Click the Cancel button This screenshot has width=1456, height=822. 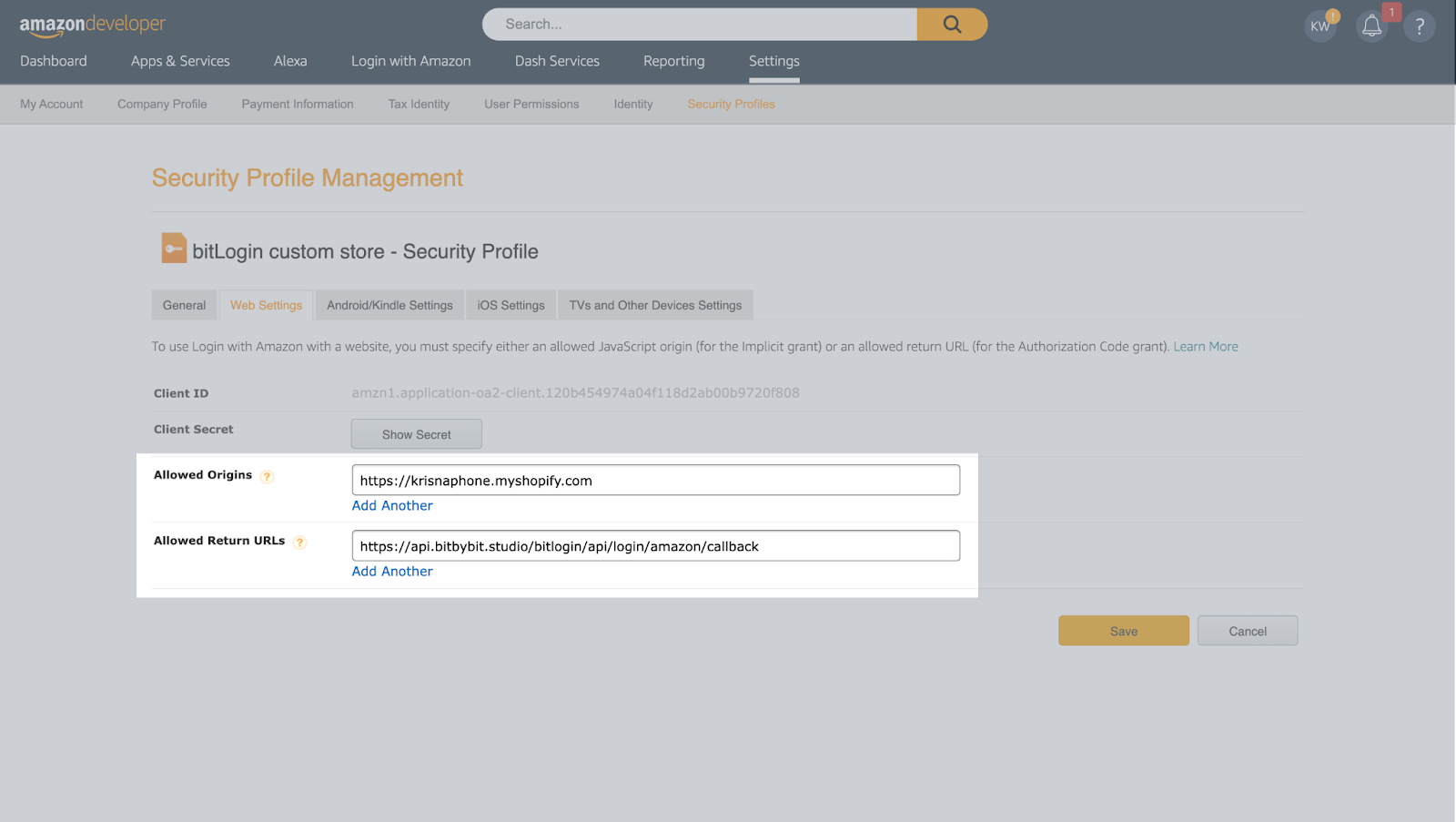1248,631
